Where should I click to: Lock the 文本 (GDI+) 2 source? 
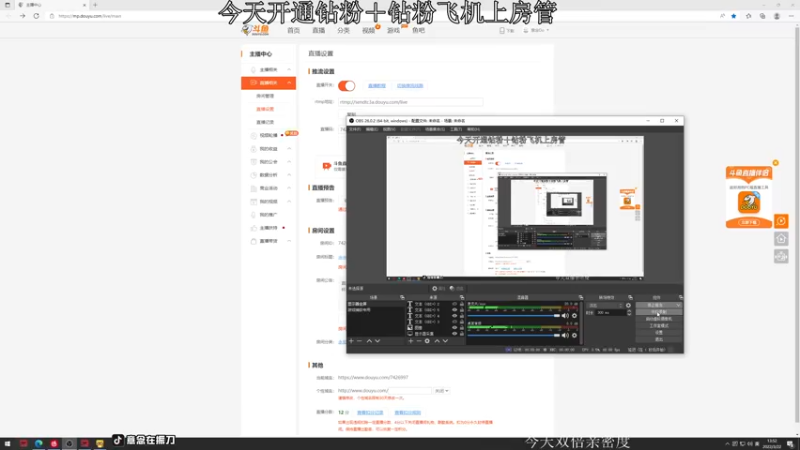tap(462, 304)
